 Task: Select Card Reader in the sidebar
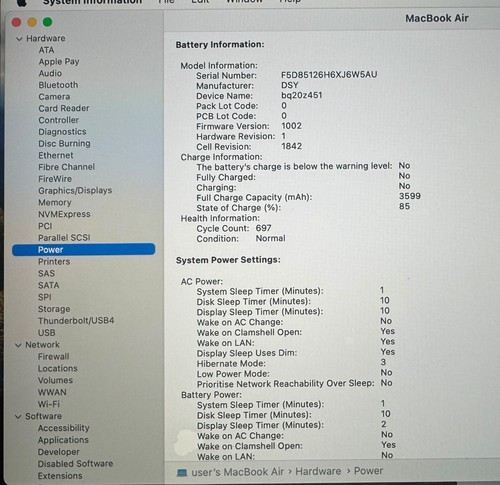(64, 108)
